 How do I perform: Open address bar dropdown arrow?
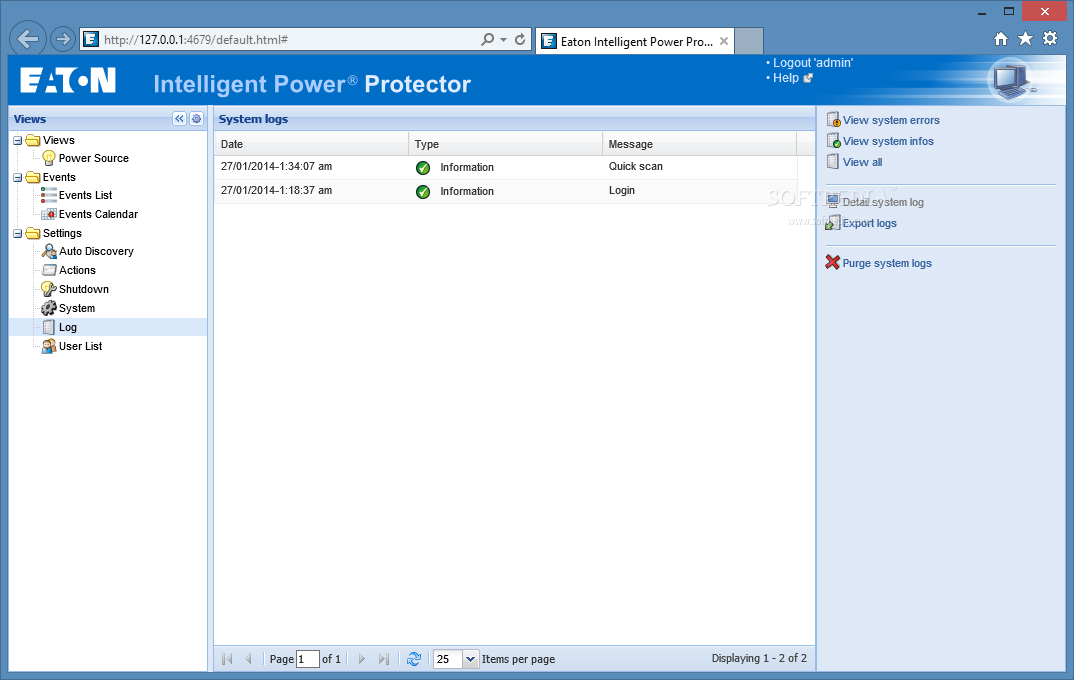click(x=503, y=40)
